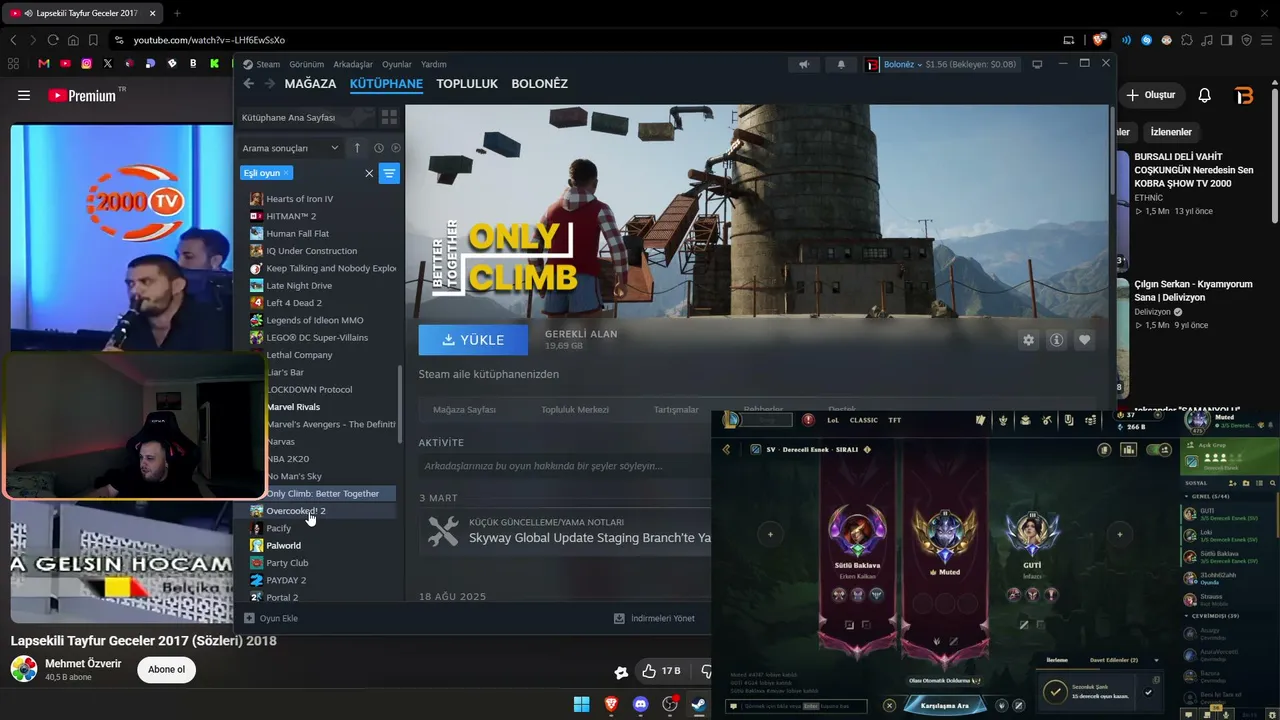Open the YouTube guide hamburger menu
The image size is (1280, 720).
(x=24, y=95)
